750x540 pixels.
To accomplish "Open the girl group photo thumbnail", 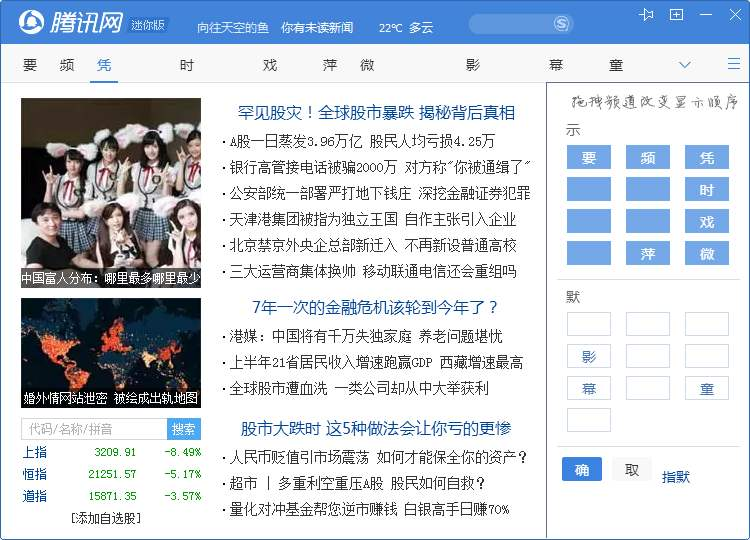I will 111,193.
